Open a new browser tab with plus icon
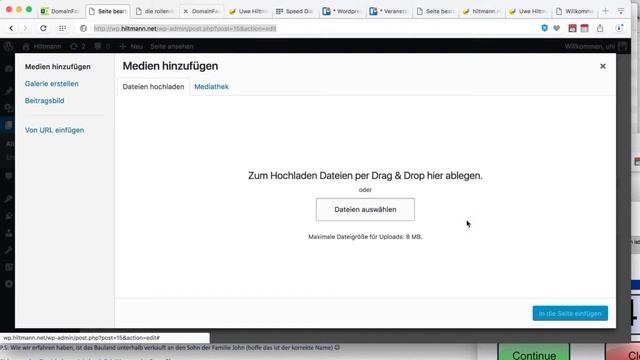640x360 pixels. (x=606, y=11)
